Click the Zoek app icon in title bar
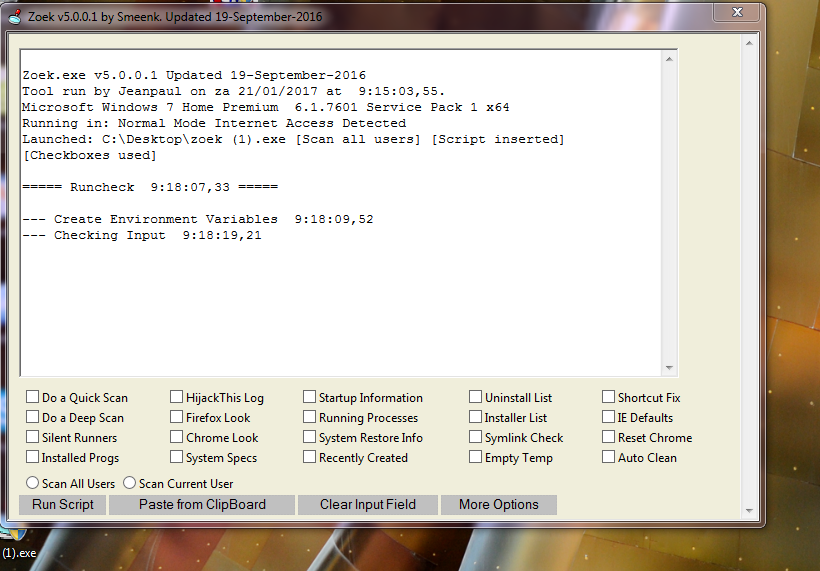 [x=16, y=17]
